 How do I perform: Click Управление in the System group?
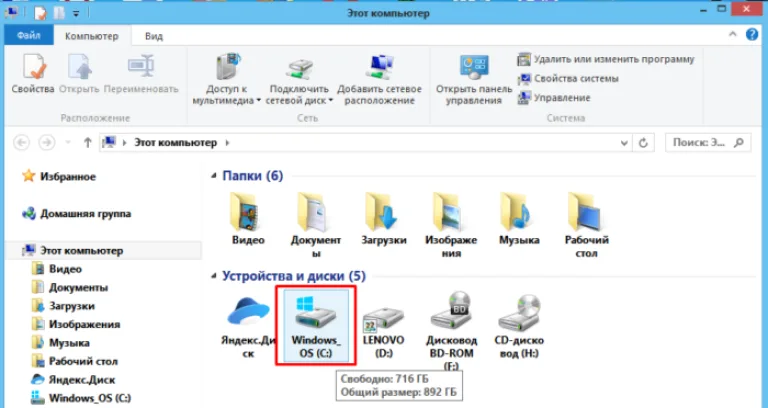click(554, 97)
